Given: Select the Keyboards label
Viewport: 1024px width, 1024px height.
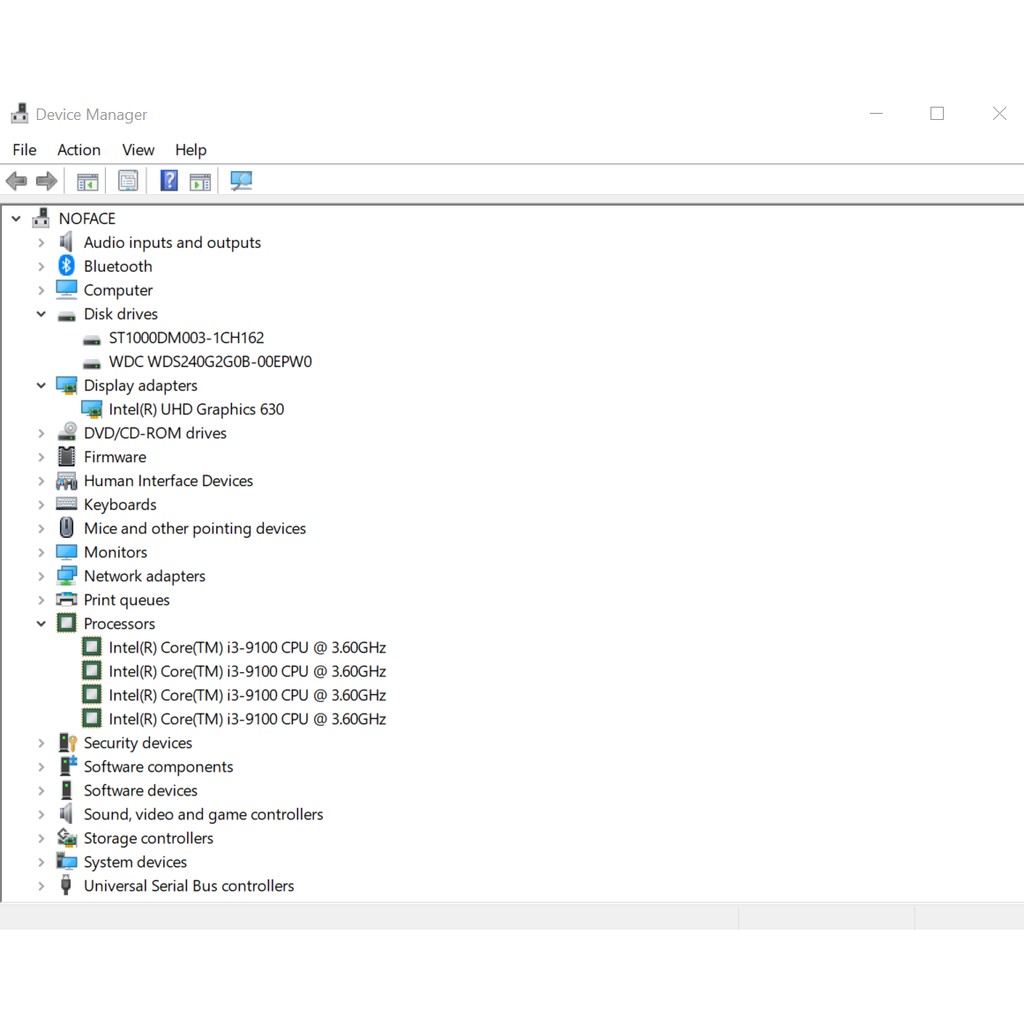Looking at the screenshot, I should click(x=120, y=505).
